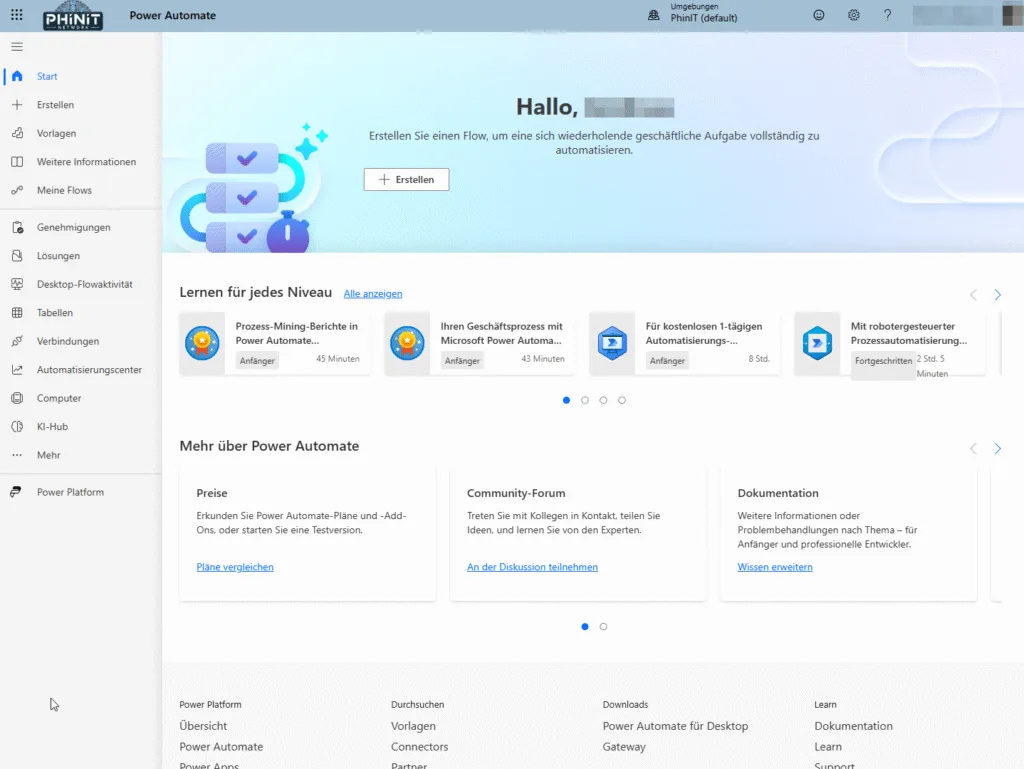
Task: Click the feedback smiley icon
Action: tap(819, 16)
